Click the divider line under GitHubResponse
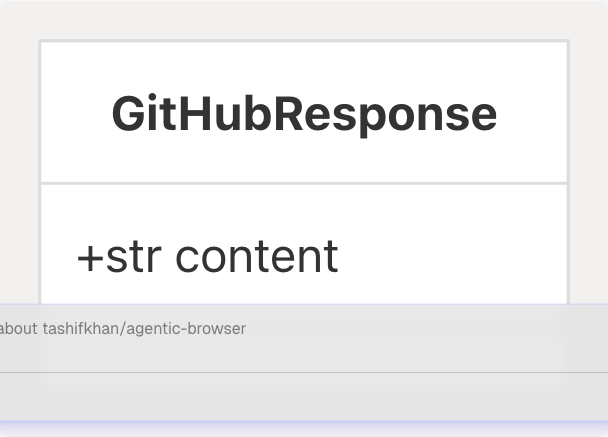Image resolution: width=608 pixels, height=437 pixels. (304, 183)
